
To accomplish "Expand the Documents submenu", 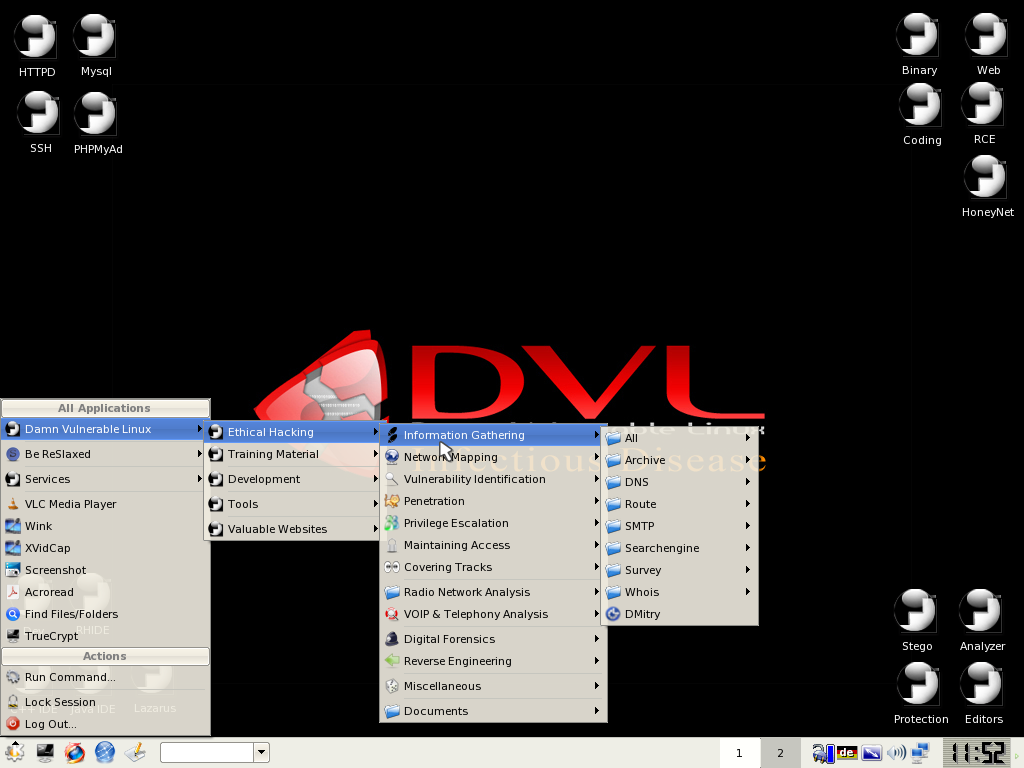I will click(434, 710).
